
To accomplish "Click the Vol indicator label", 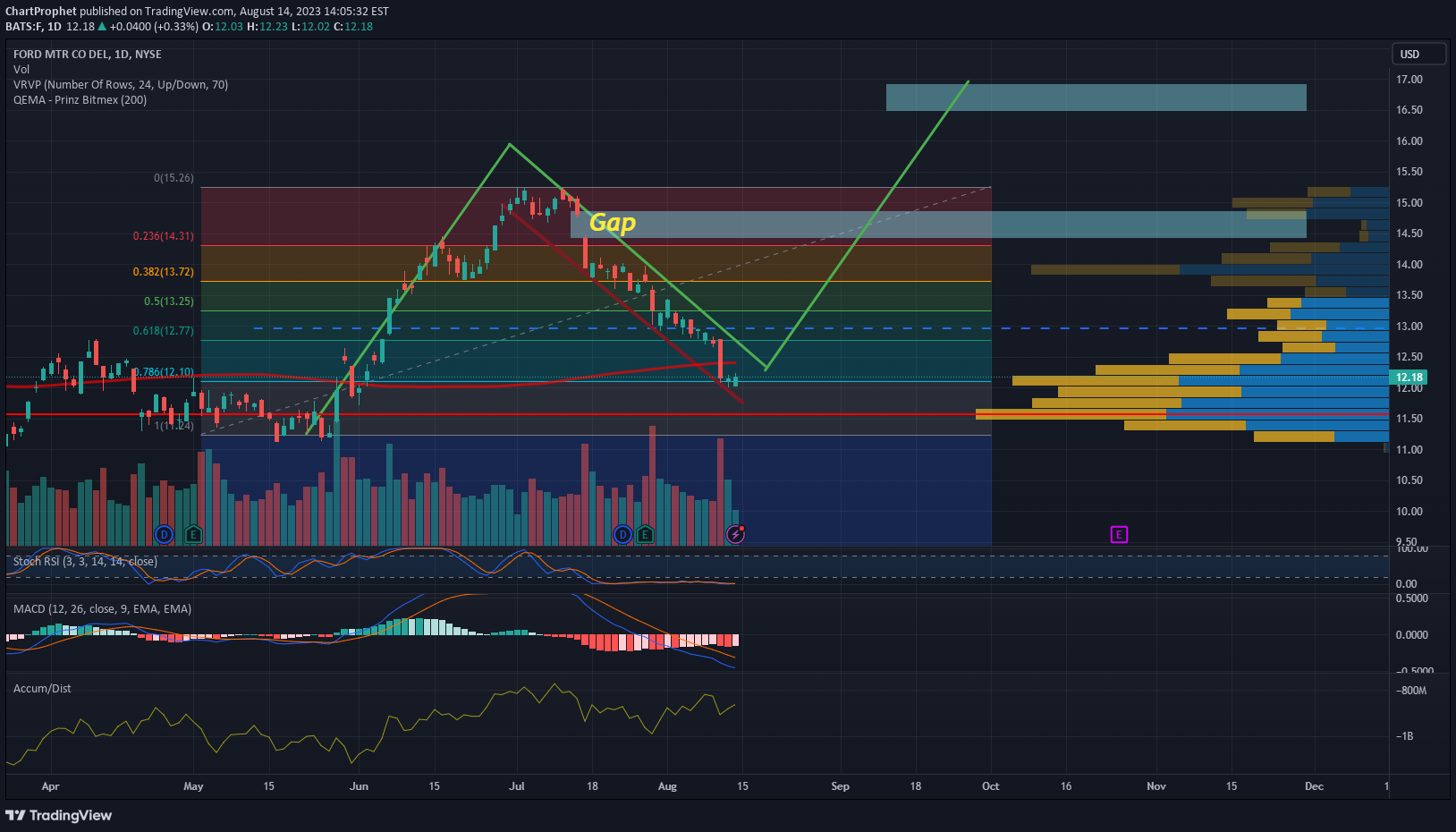I will [x=21, y=69].
